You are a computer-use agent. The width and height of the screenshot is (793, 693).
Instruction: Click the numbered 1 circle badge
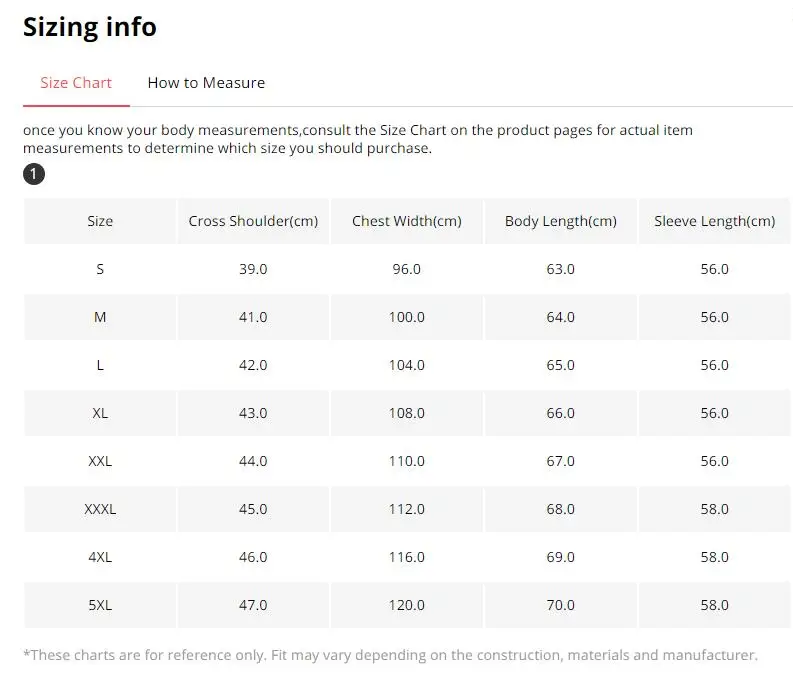coord(34,174)
